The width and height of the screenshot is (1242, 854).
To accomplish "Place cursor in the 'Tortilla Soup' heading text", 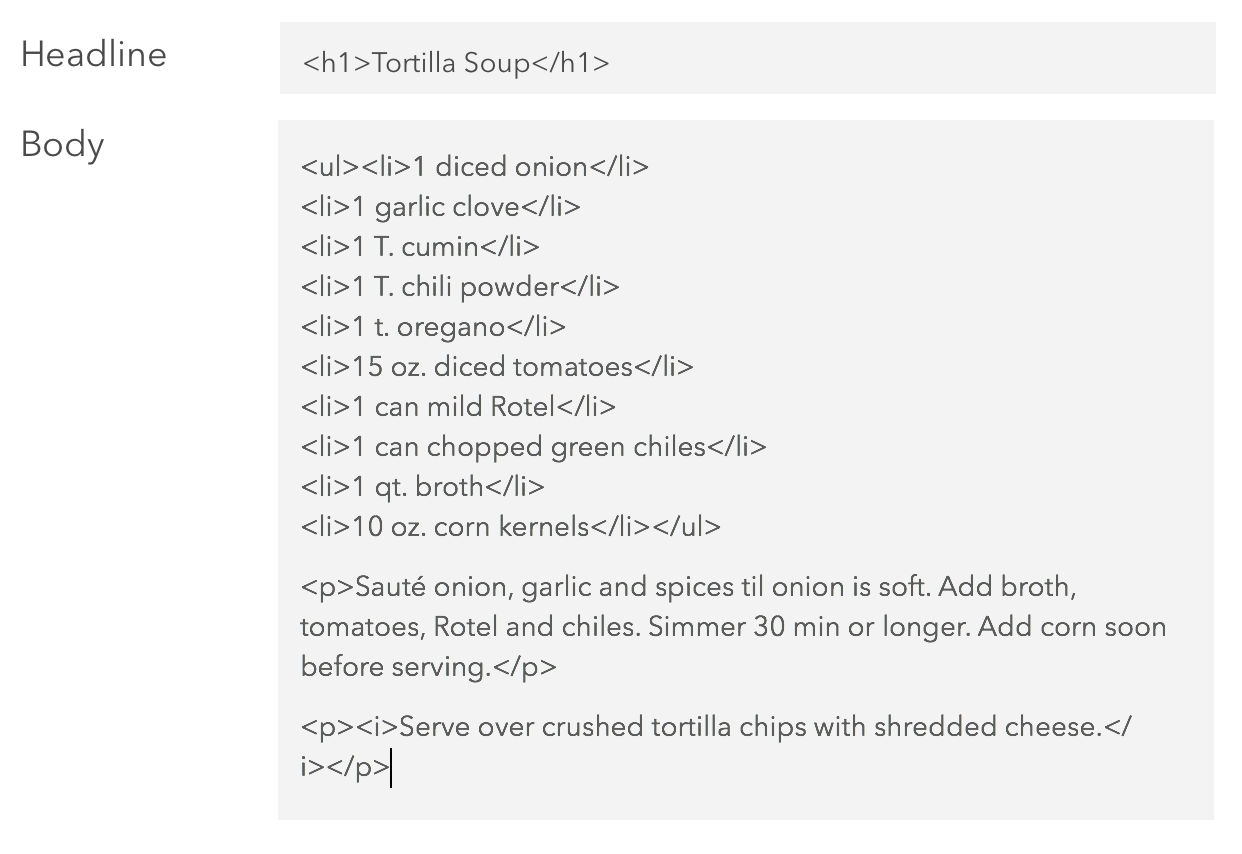I will [451, 63].
